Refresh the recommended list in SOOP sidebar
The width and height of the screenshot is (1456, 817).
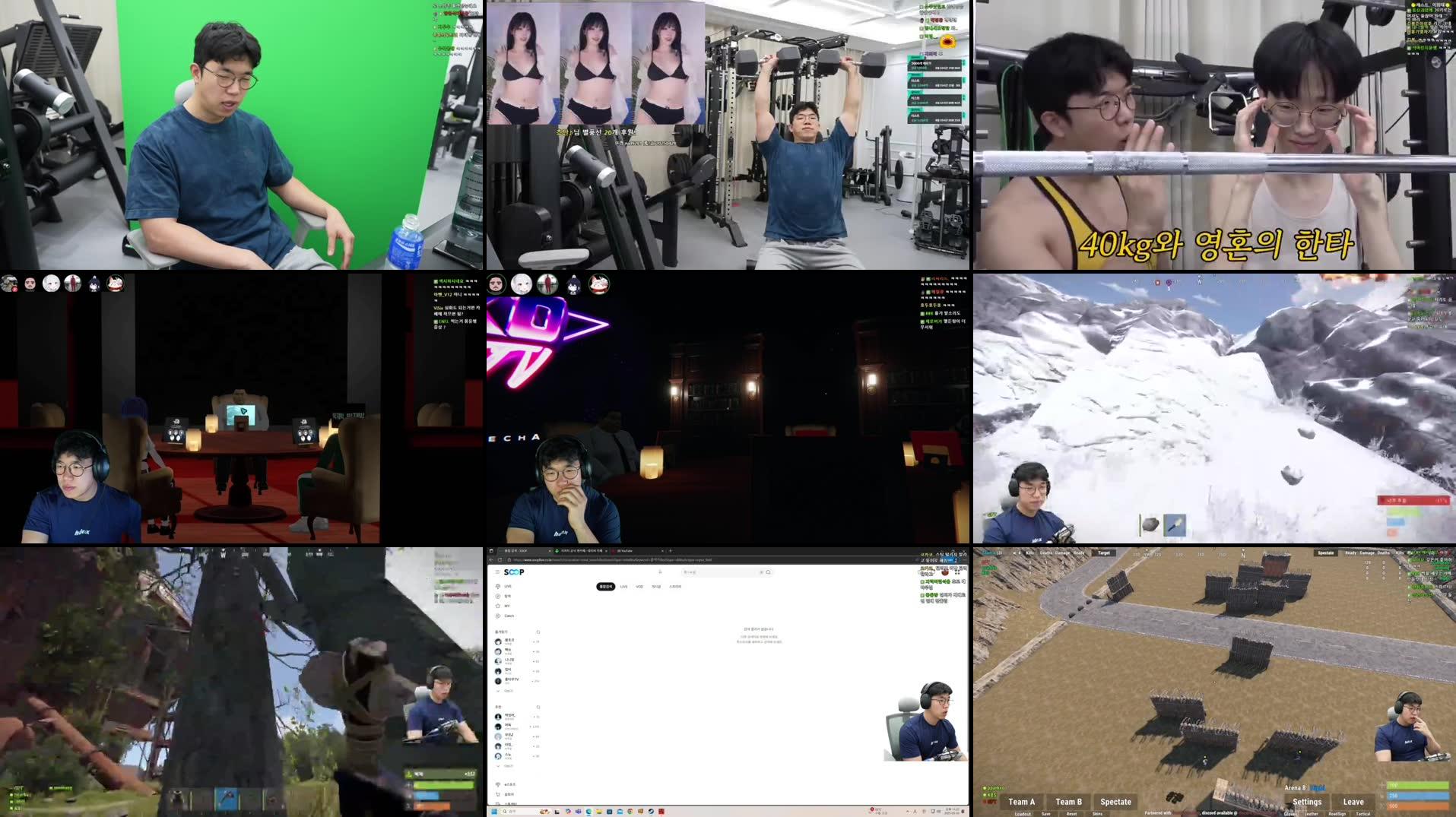(x=538, y=707)
